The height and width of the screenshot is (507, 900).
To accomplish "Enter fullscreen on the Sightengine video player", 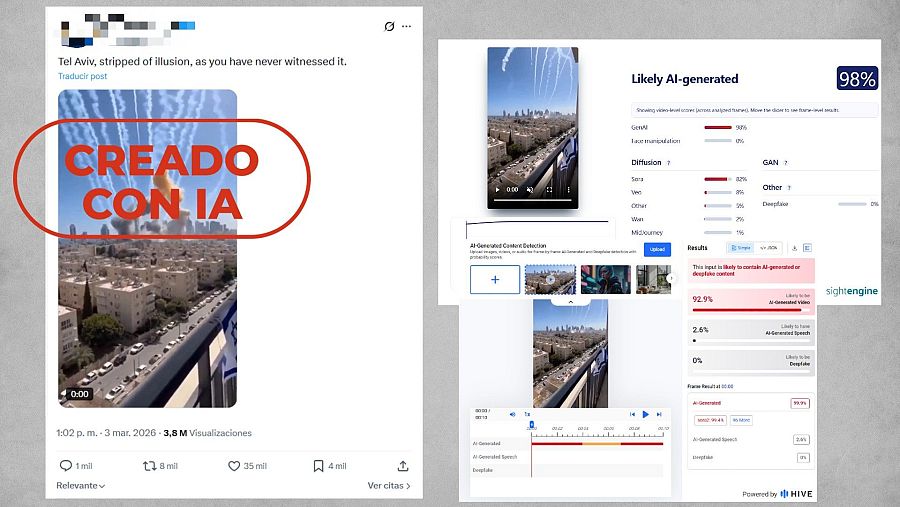I will [549, 189].
